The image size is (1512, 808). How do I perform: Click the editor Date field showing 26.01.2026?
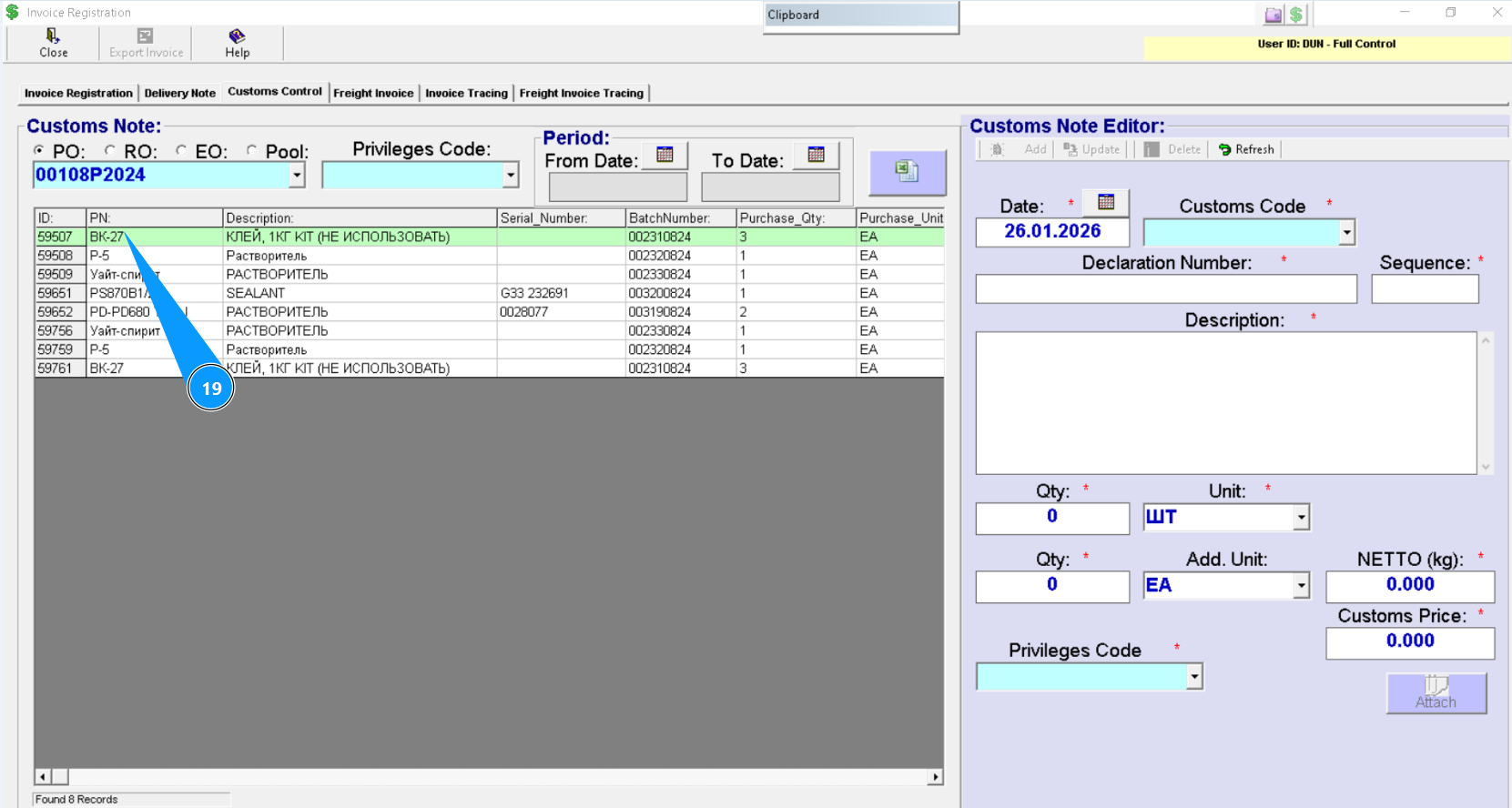[x=1052, y=232]
